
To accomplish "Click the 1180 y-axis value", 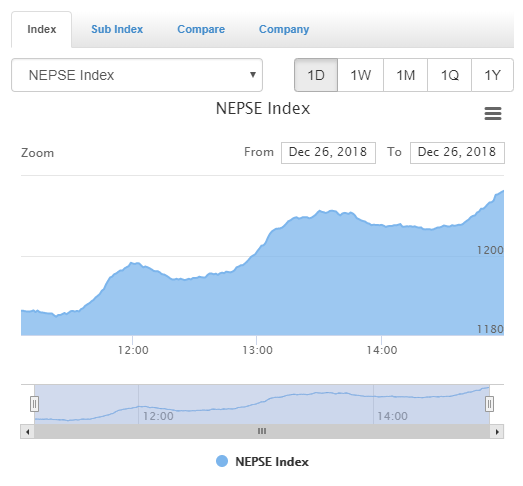I will point(490,329).
